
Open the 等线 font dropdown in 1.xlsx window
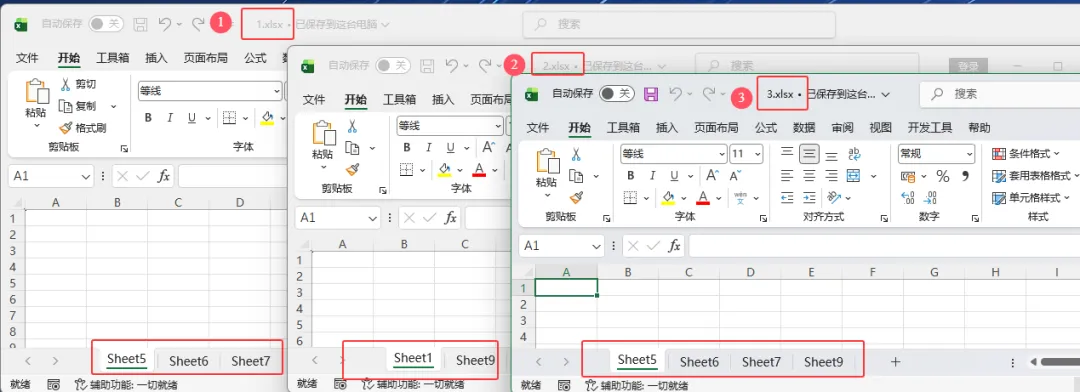point(278,90)
